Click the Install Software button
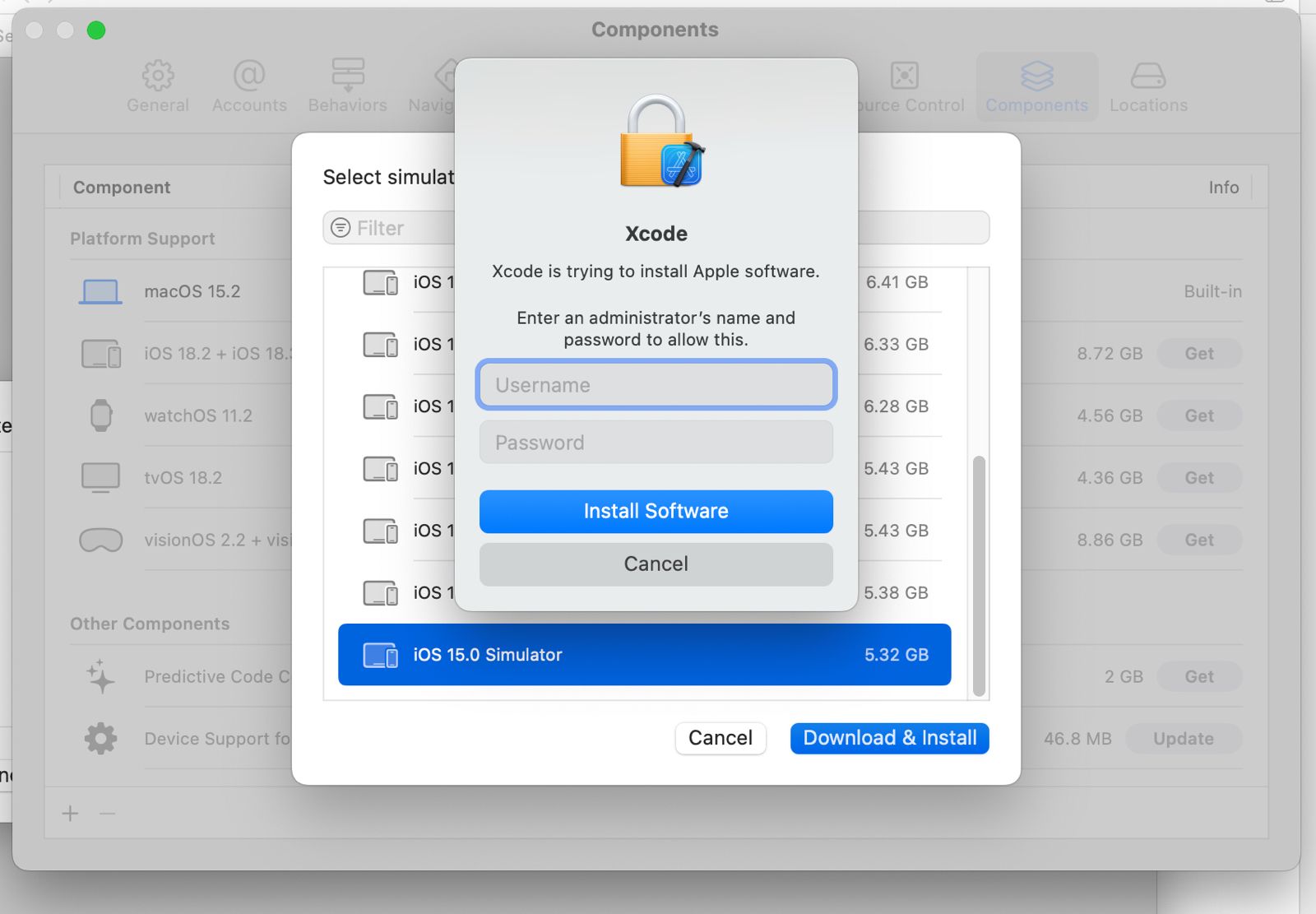1316x914 pixels. pos(656,511)
